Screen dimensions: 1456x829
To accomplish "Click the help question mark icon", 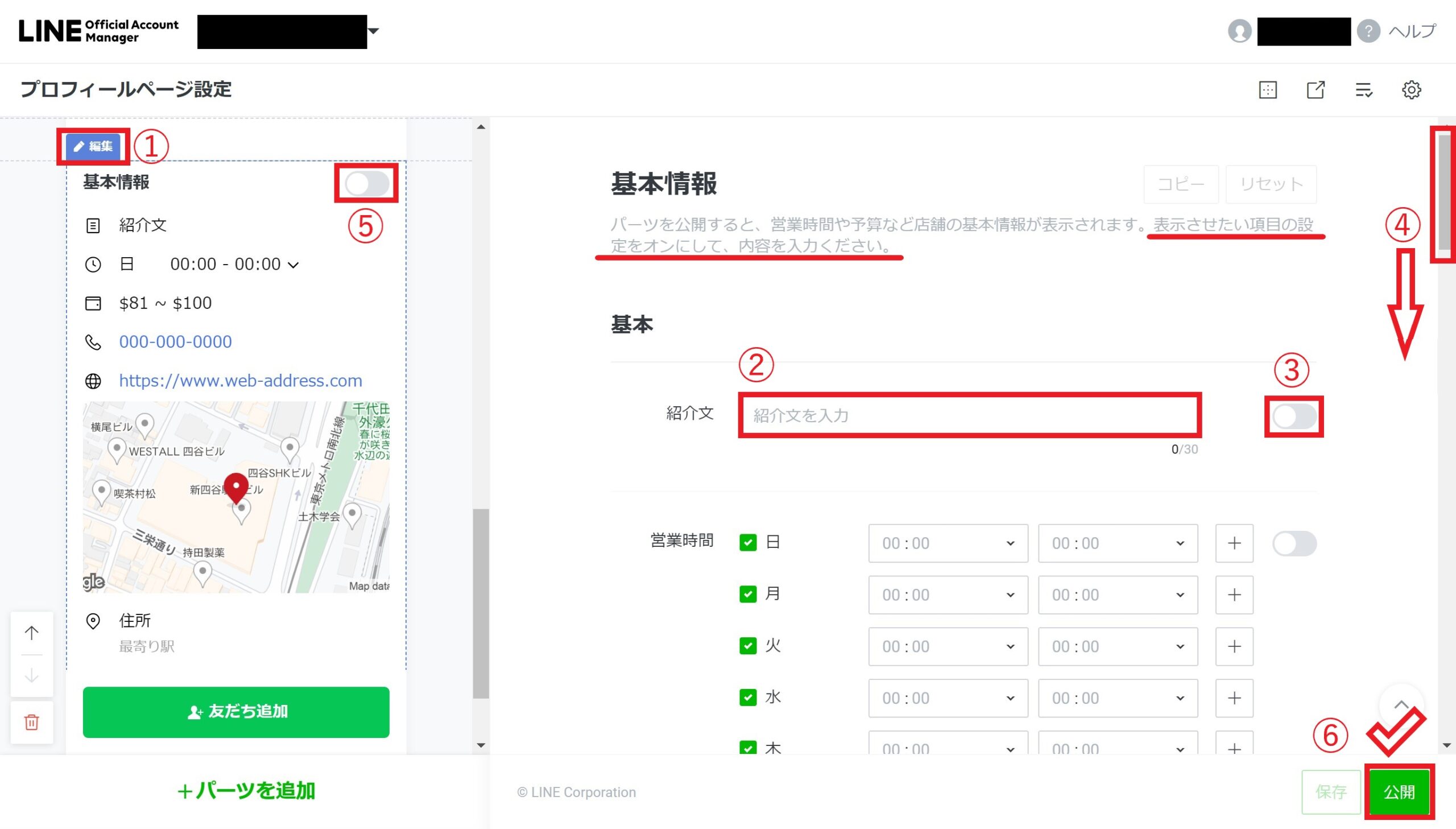I will (1368, 31).
